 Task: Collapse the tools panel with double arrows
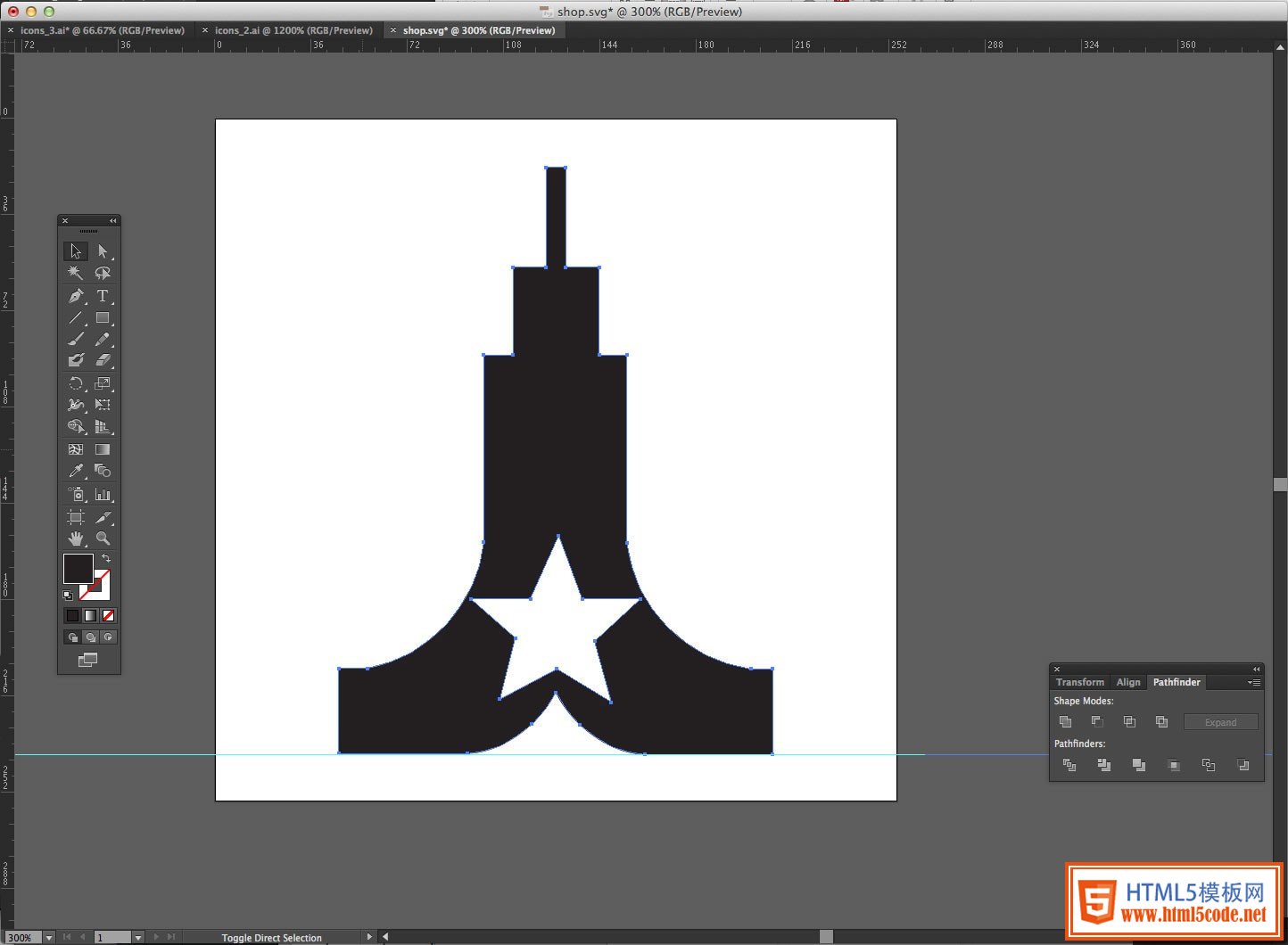(113, 220)
